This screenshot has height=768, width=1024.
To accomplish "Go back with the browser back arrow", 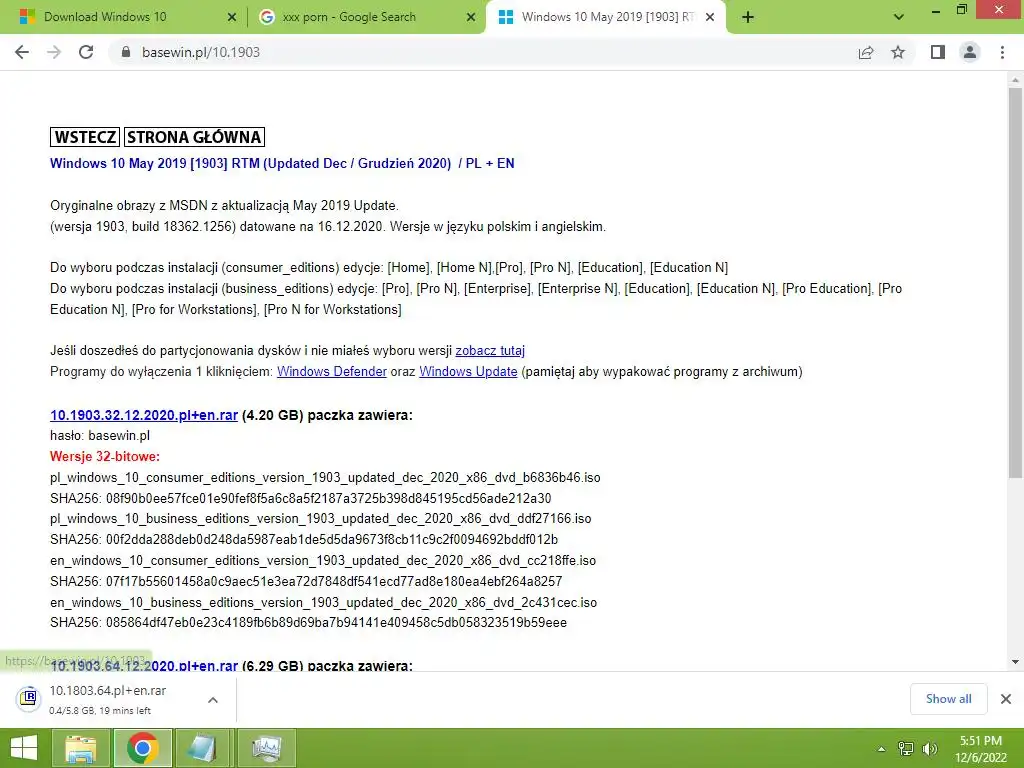I will click(22, 52).
